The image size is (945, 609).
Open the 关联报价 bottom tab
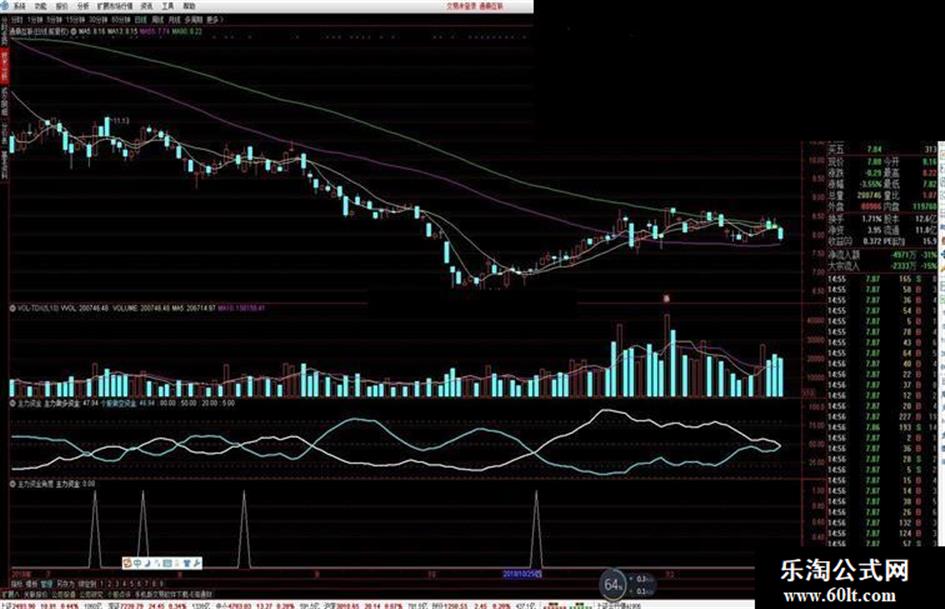[36, 594]
